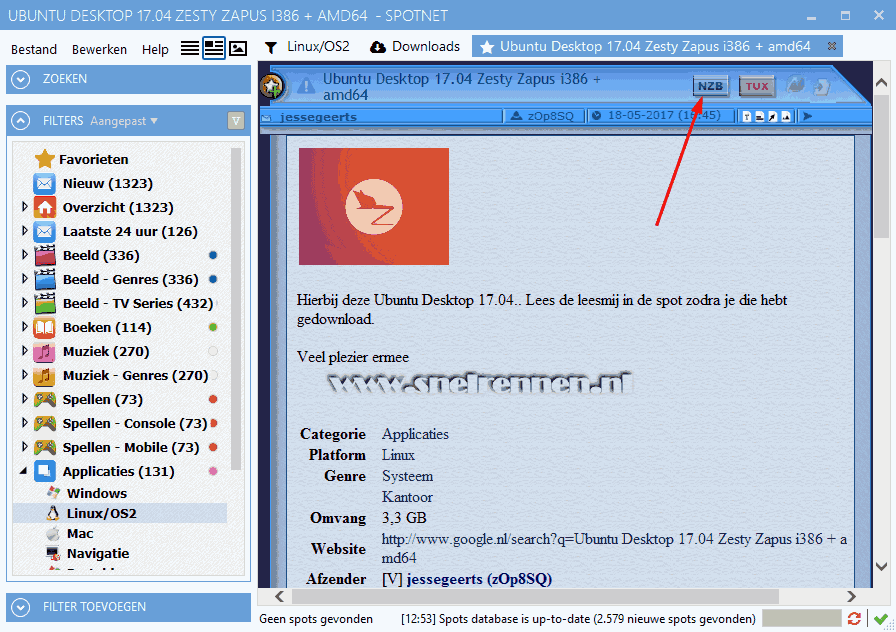Open the Help menu

[155, 50]
